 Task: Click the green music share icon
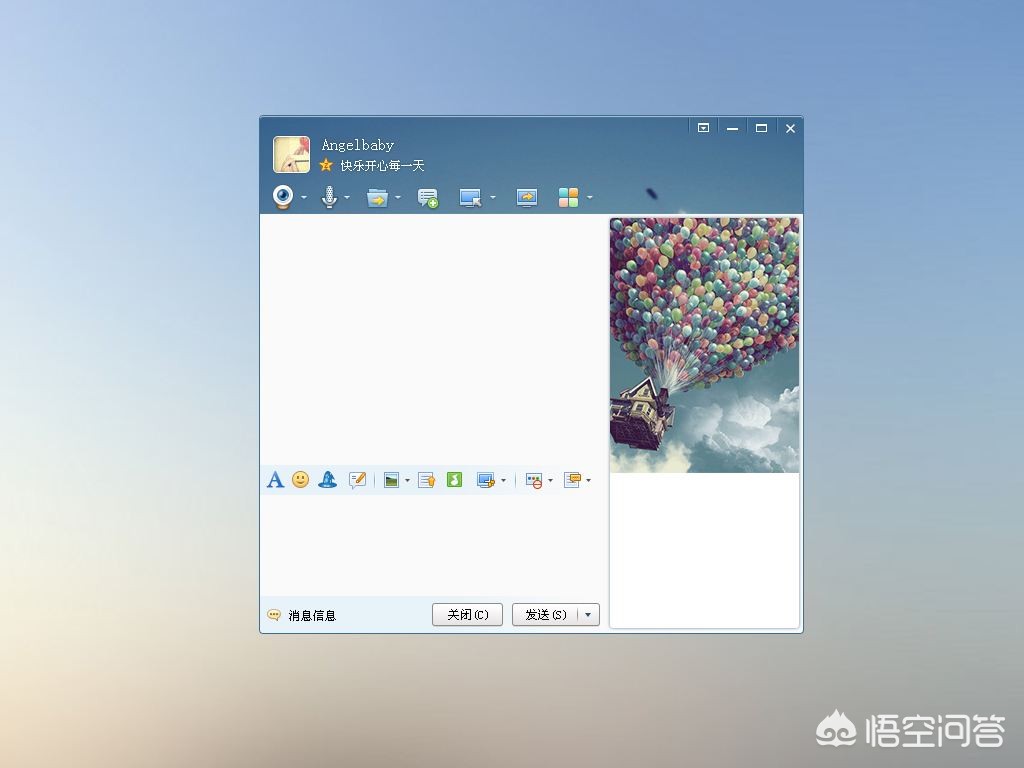tap(455, 480)
